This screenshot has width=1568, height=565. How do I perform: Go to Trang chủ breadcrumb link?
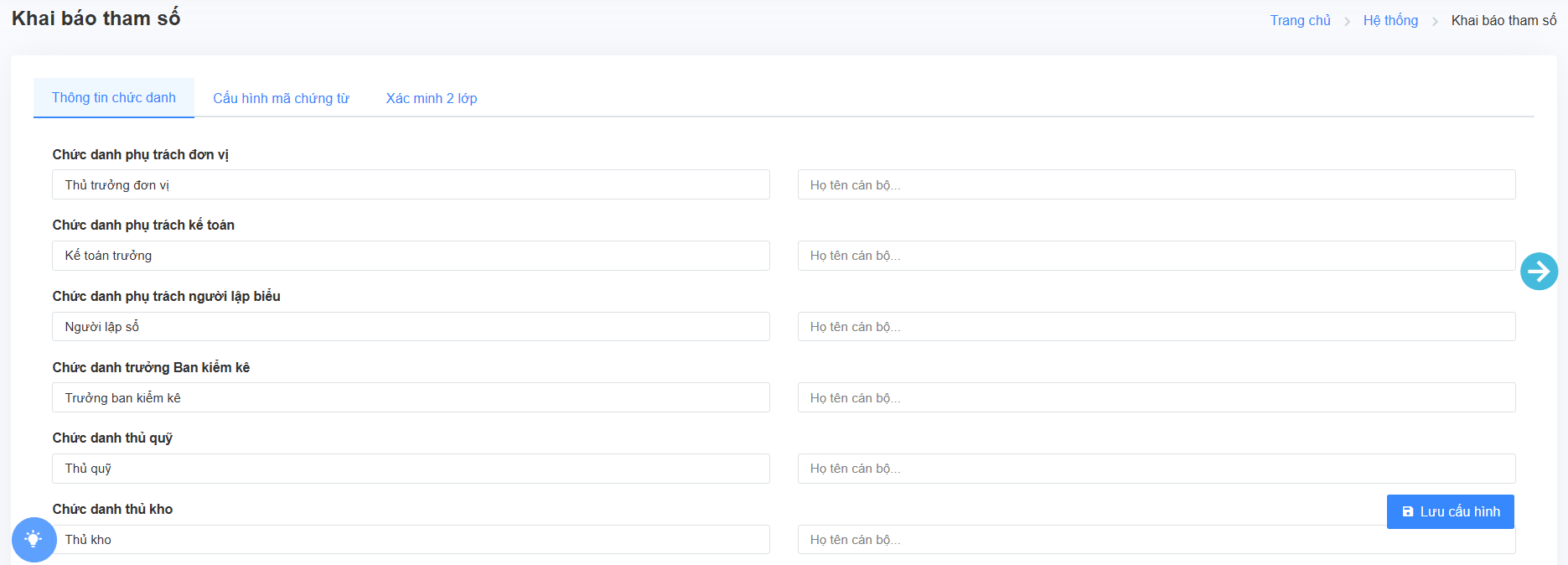1300,20
